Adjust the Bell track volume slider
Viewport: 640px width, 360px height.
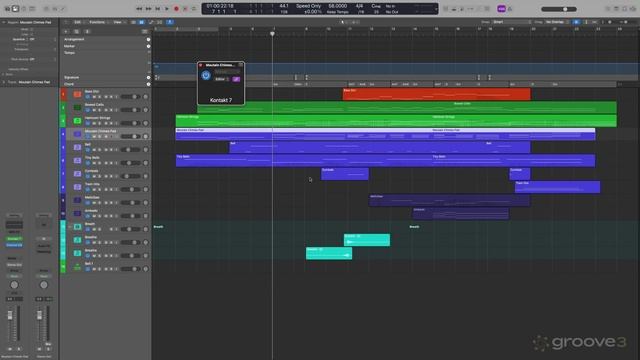point(131,150)
